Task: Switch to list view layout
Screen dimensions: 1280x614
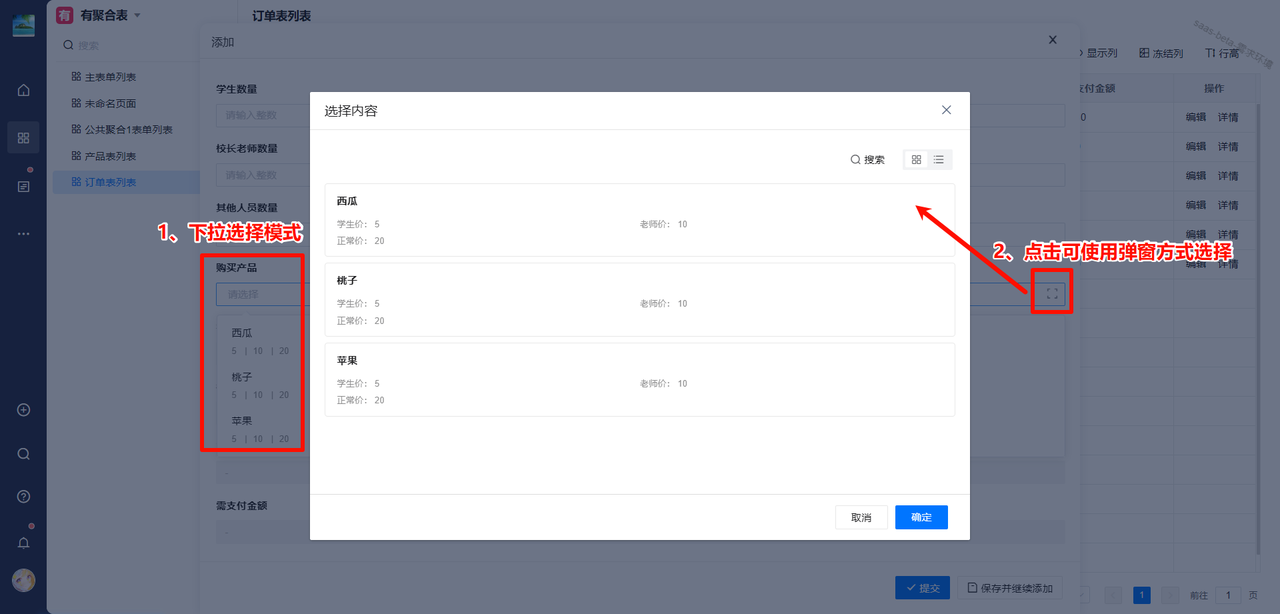Action: click(x=939, y=160)
